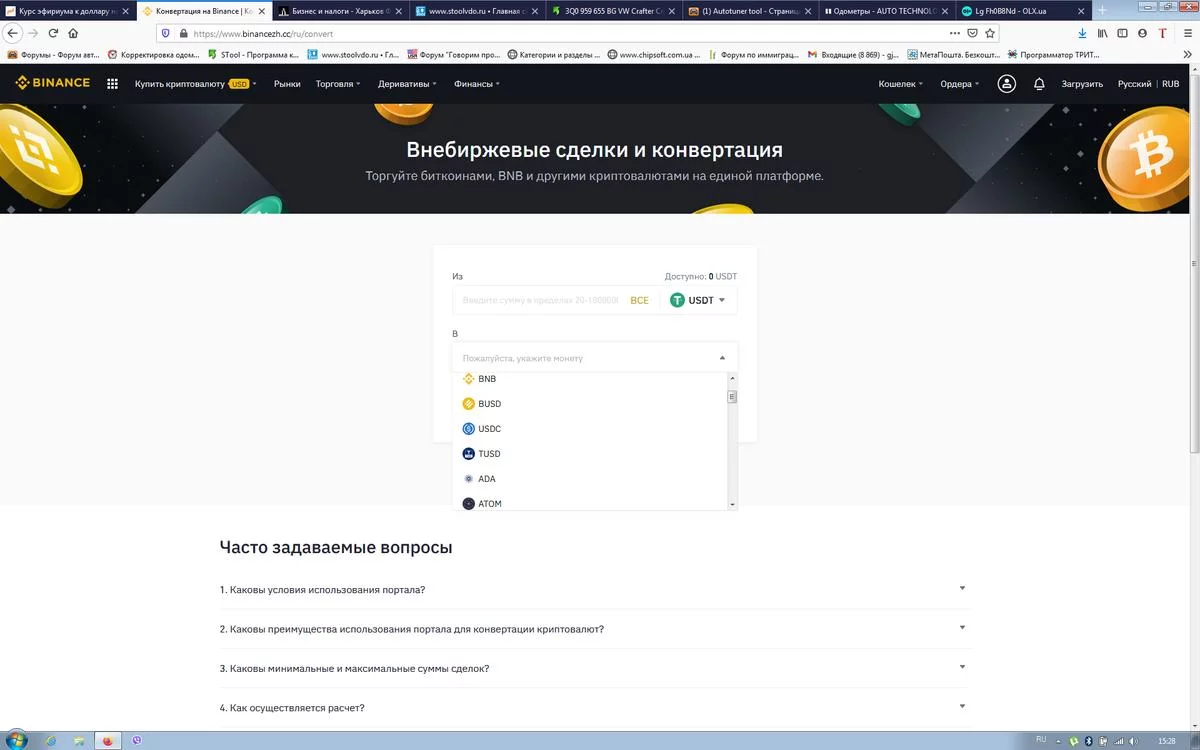Open the Форумы bookmark
Image resolution: width=1200 pixels, height=750 pixels.
[x=52, y=54]
